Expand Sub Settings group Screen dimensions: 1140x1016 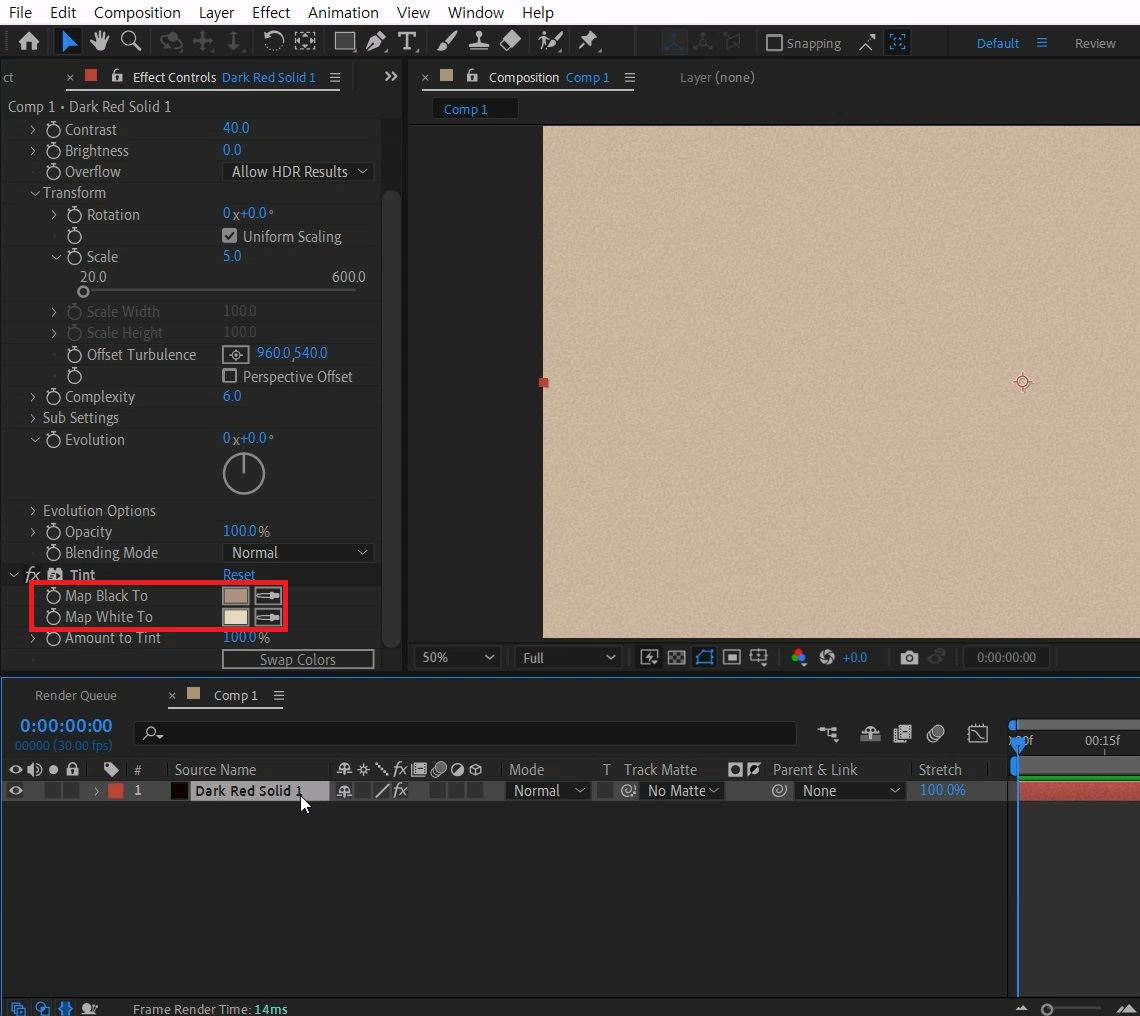coord(33,418)
